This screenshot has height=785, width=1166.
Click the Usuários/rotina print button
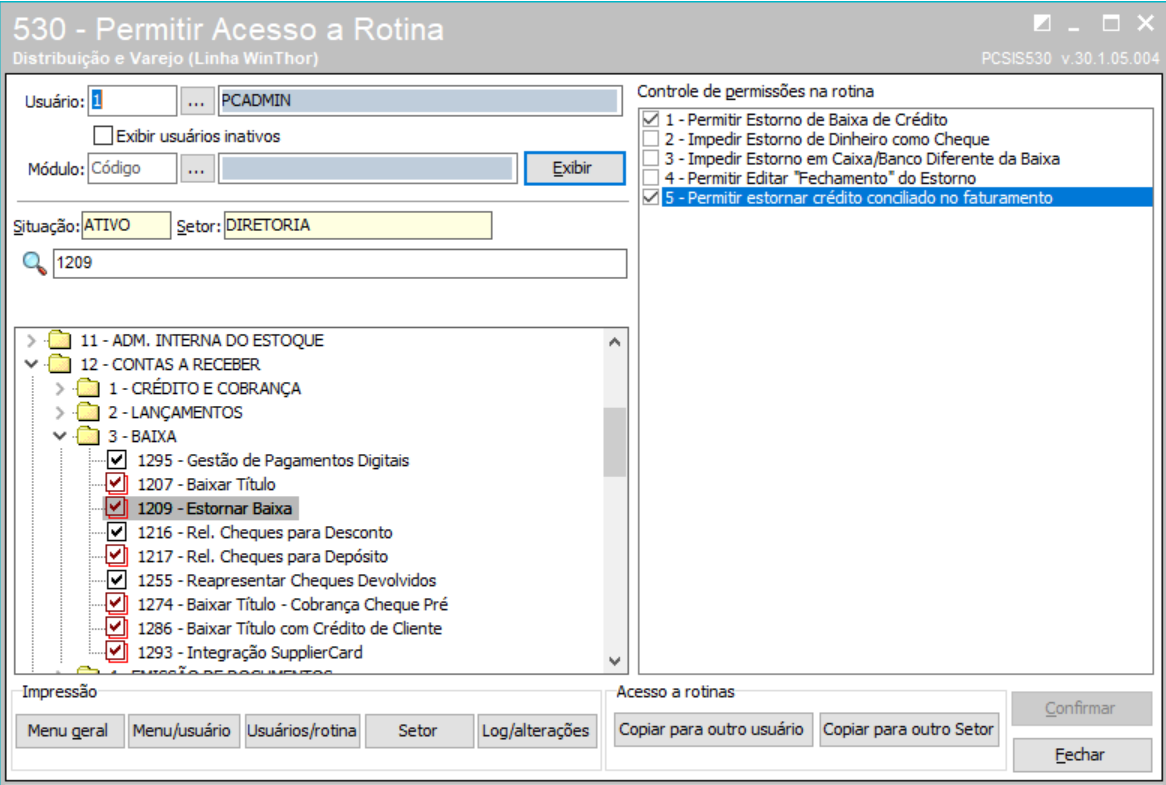point(301,731)
